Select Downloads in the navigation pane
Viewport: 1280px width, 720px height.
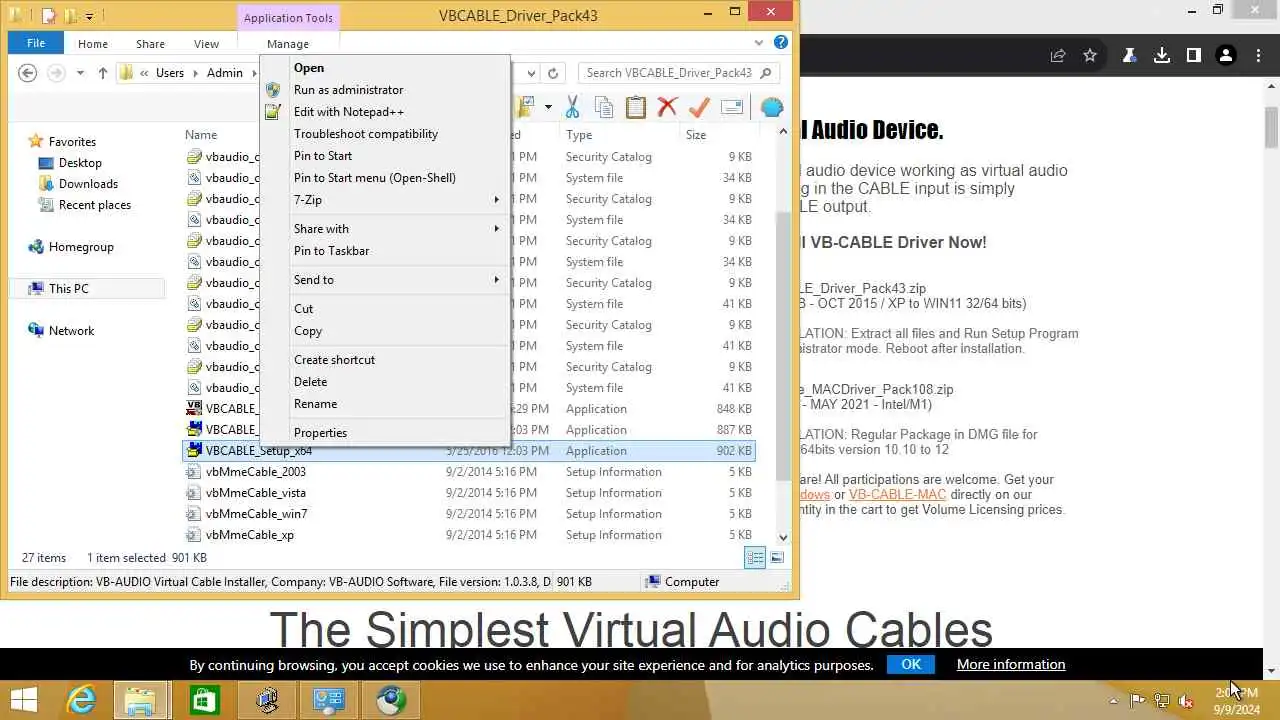(88, 184)
